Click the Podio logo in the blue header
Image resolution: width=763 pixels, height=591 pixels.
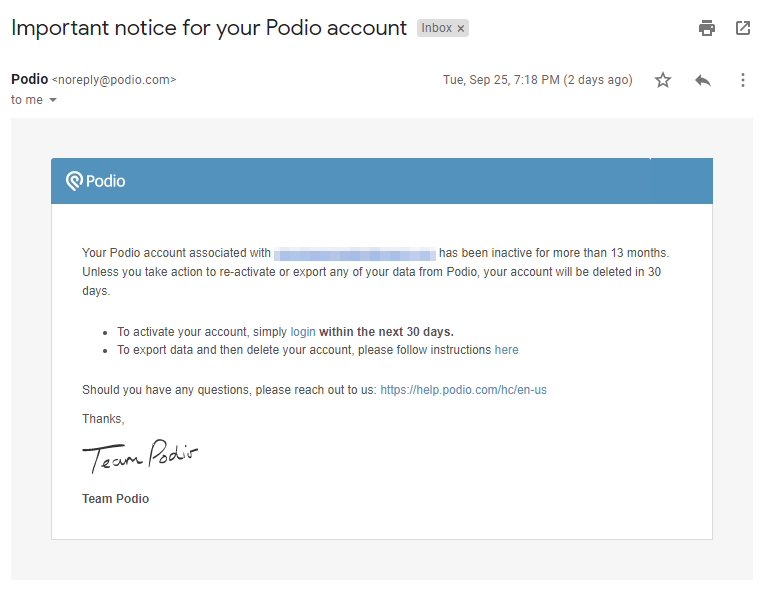pyautogui.click(x=96, y=181)
